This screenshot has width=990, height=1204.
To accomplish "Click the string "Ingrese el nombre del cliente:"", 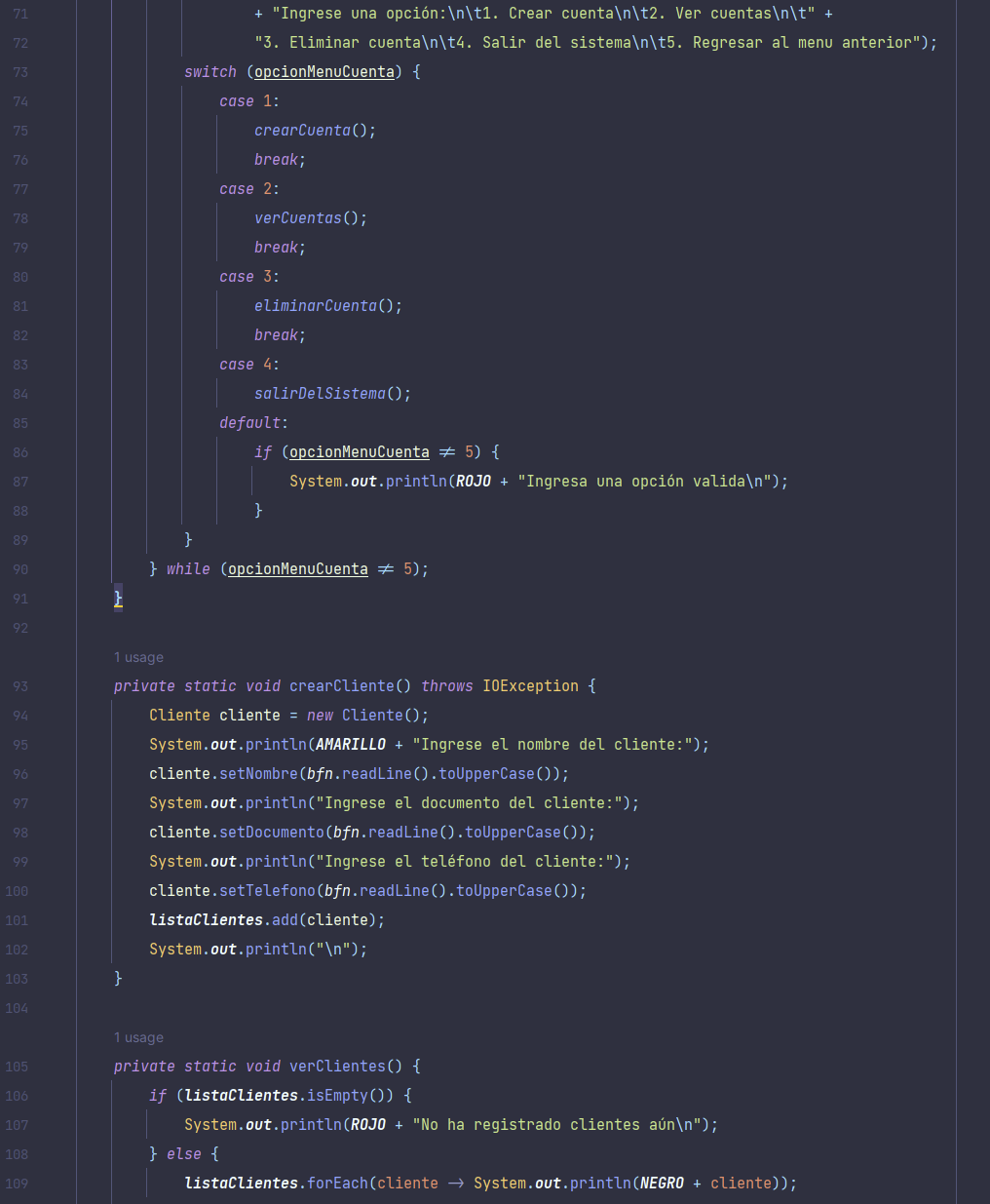I will [552, 745].
